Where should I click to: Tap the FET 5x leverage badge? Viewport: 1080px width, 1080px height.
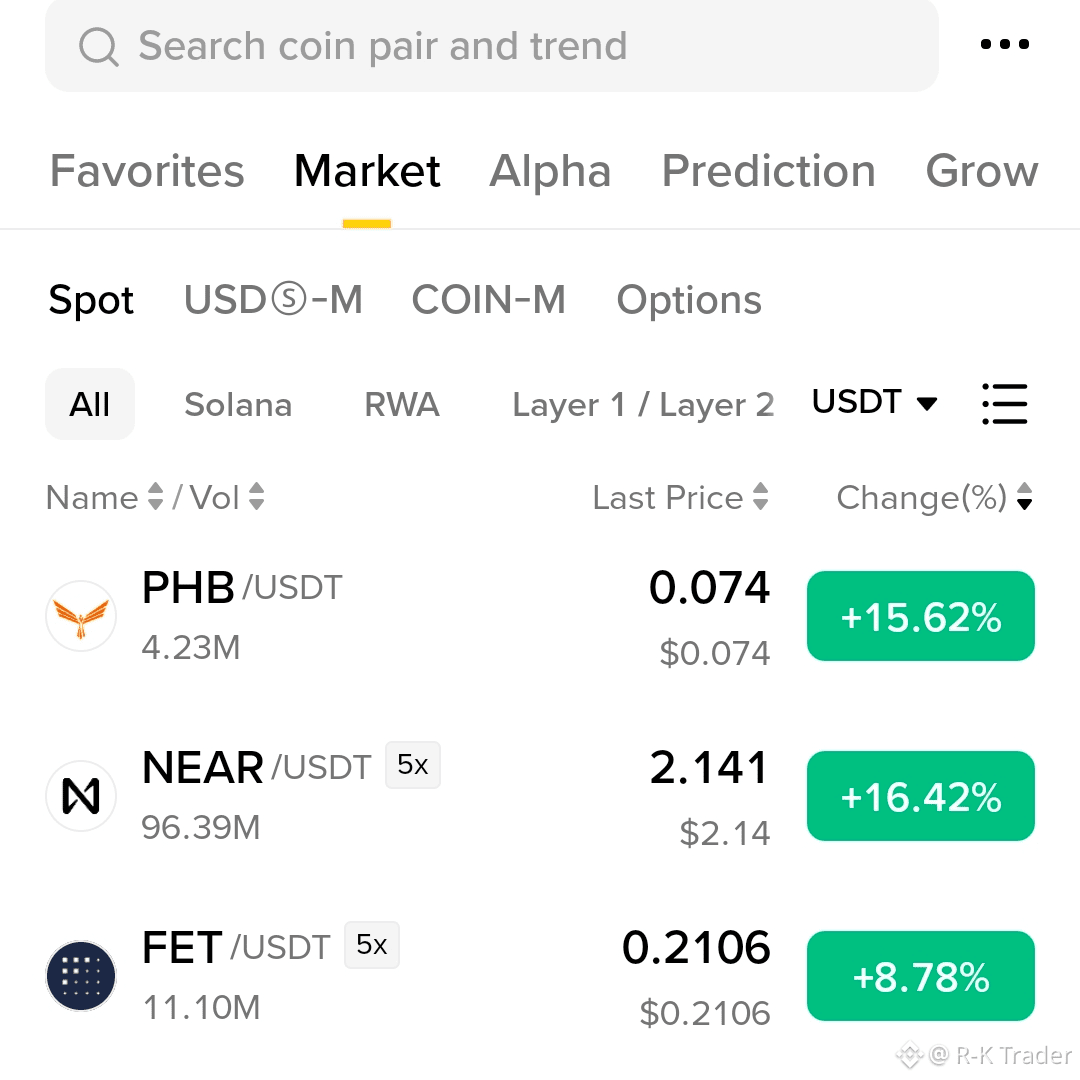(x=372, y=944)
